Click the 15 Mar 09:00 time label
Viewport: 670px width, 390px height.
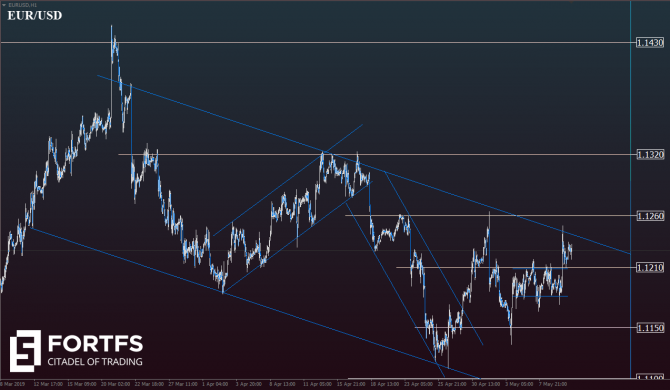click(82, 384)
